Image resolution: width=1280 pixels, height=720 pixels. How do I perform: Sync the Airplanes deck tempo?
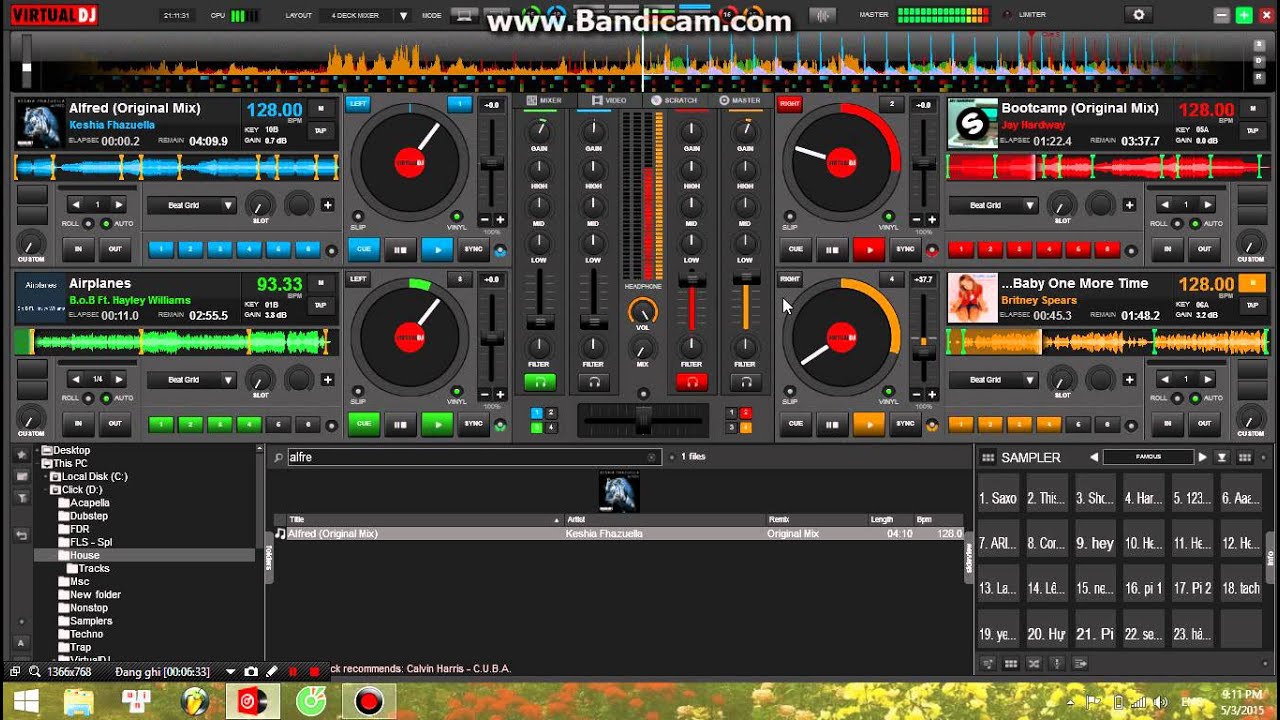[473, 424]
